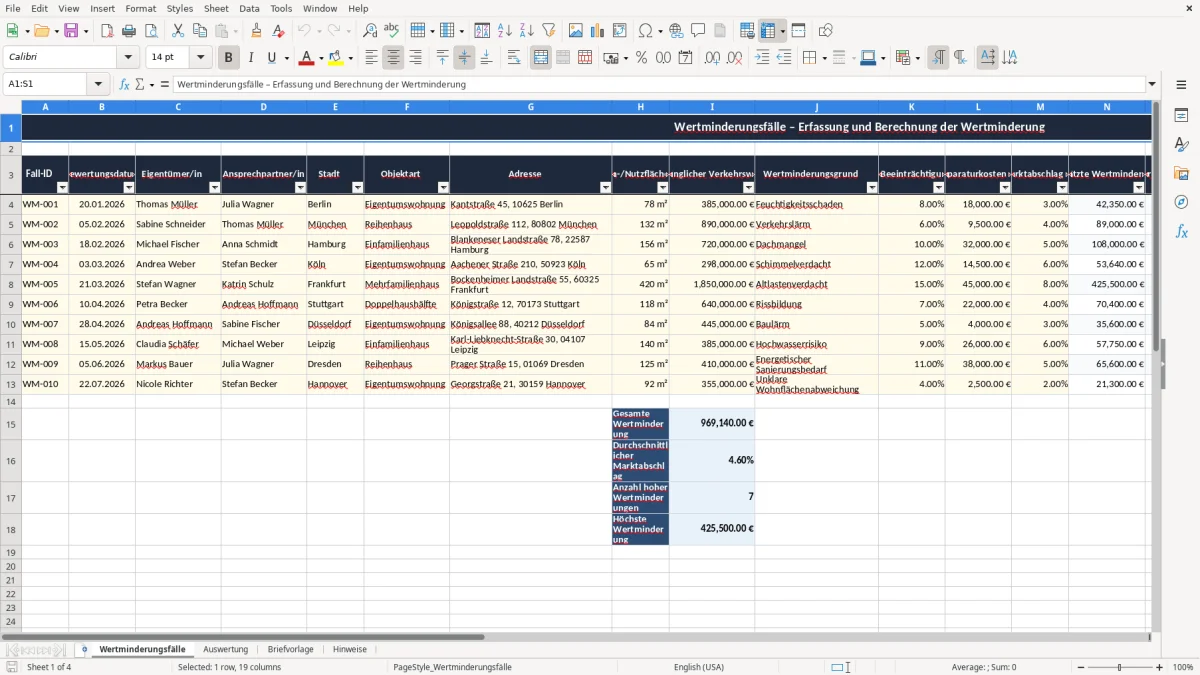Toggle Italic formatting
The width and height of the screenshot is (1200, 675).
pos(250,58)
